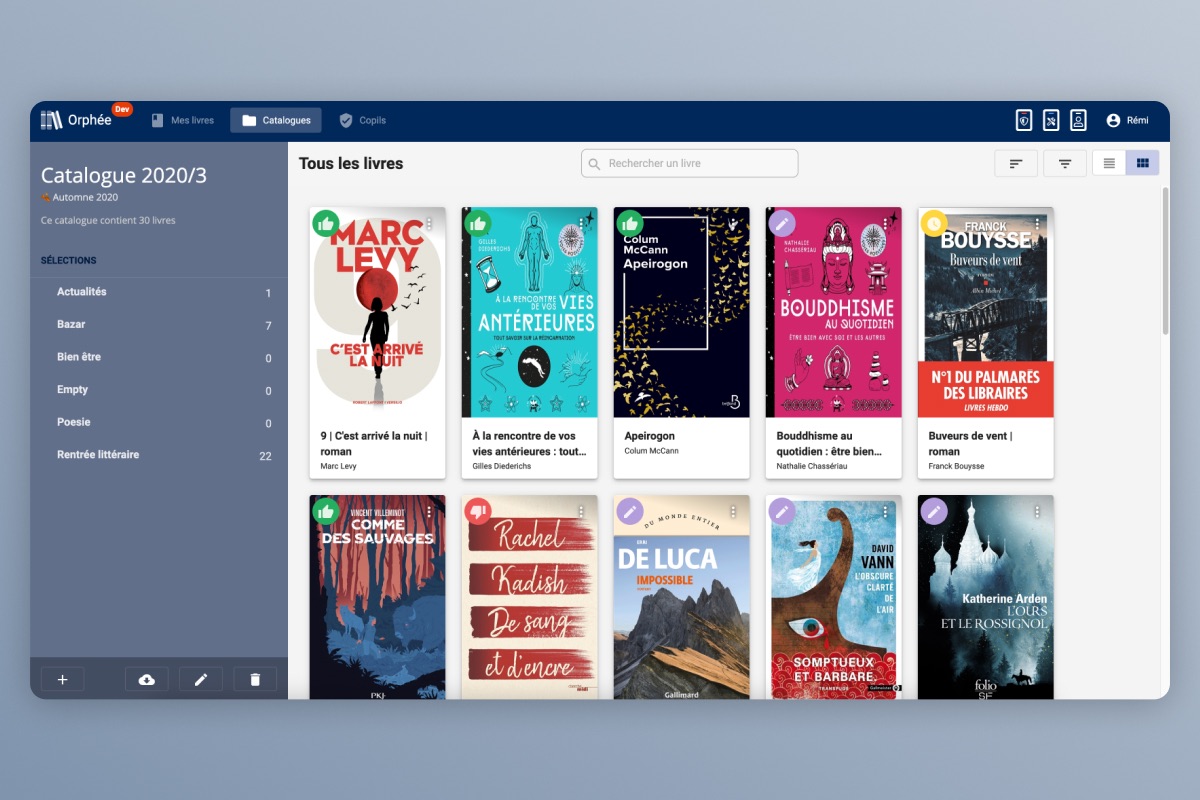Click the Orphée bookshelf logo

pos(51,120)
